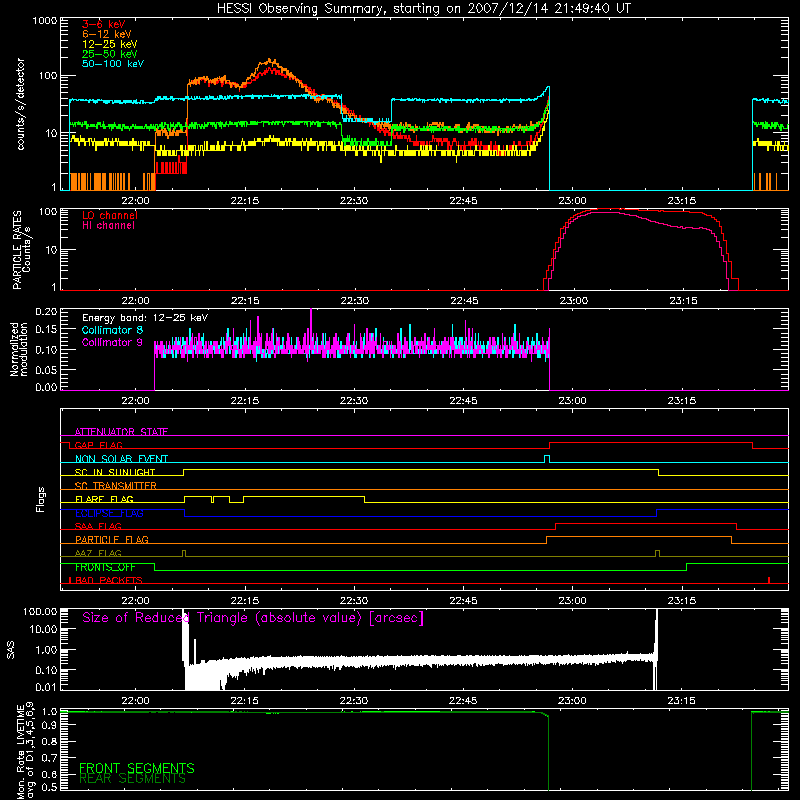Click the REAR SEGMENTS legend label
Screen dimensions: 800x800
[132, 779]
